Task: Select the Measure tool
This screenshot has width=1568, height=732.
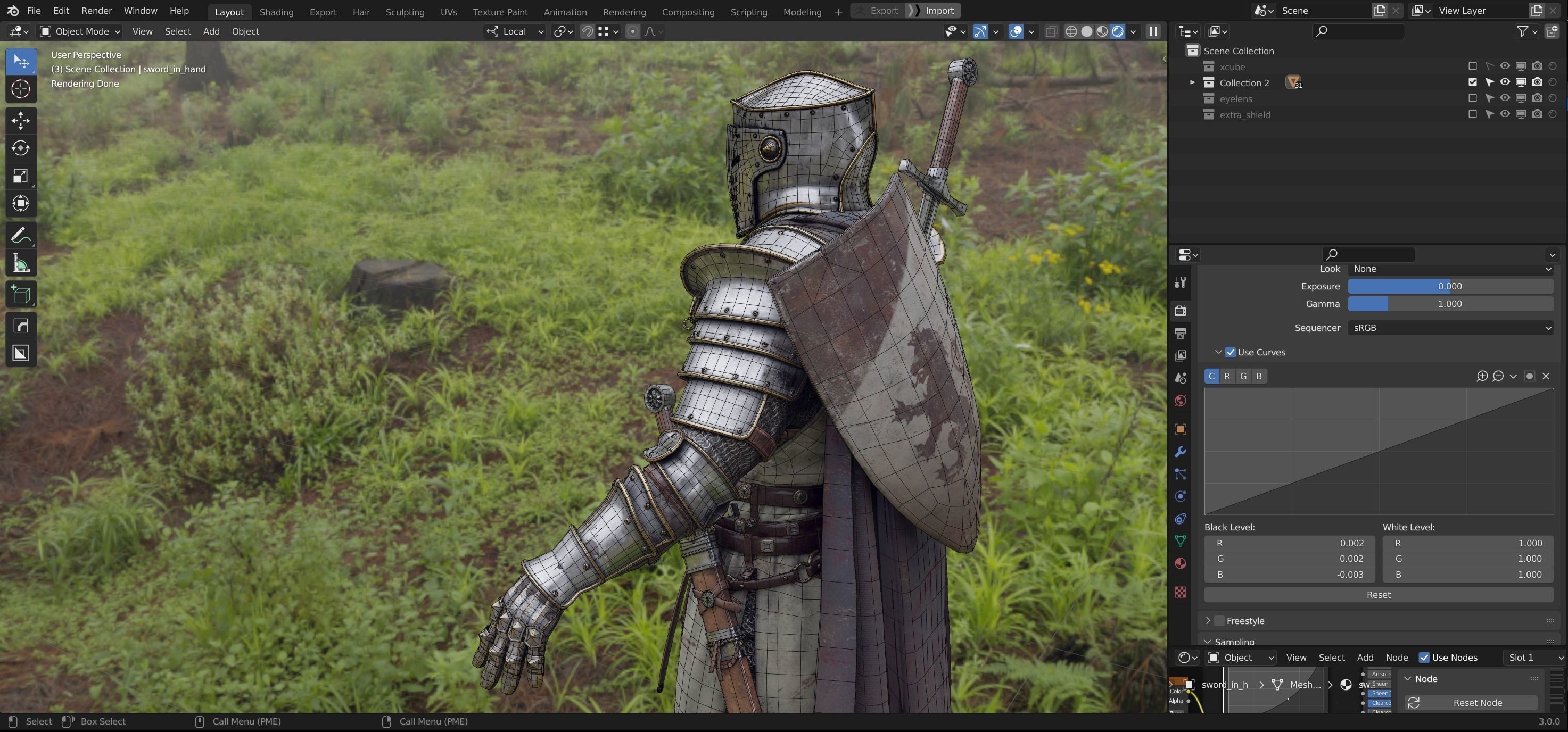Action: click(x=21, y=263)
